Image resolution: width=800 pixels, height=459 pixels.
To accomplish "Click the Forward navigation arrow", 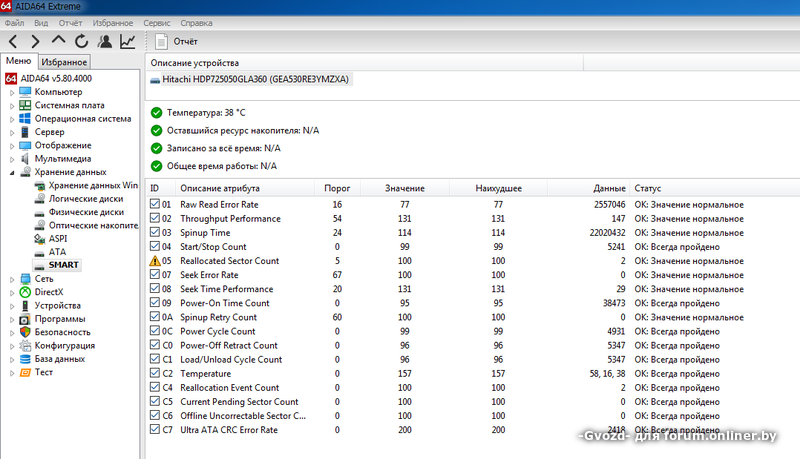I will [x=35, y=41].
